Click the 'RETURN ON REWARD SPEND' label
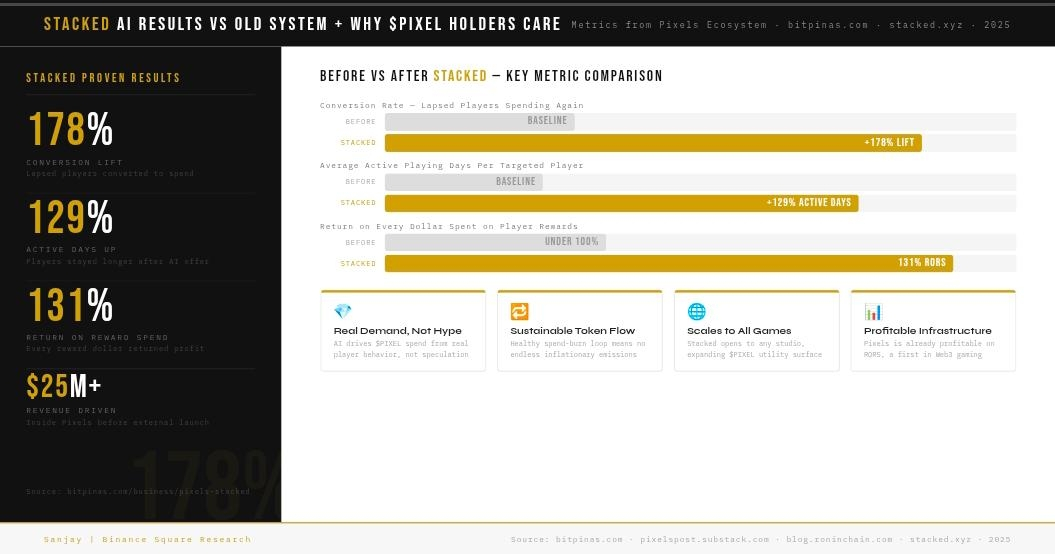This screenshot has height=554, width=1055. point(97,337)
